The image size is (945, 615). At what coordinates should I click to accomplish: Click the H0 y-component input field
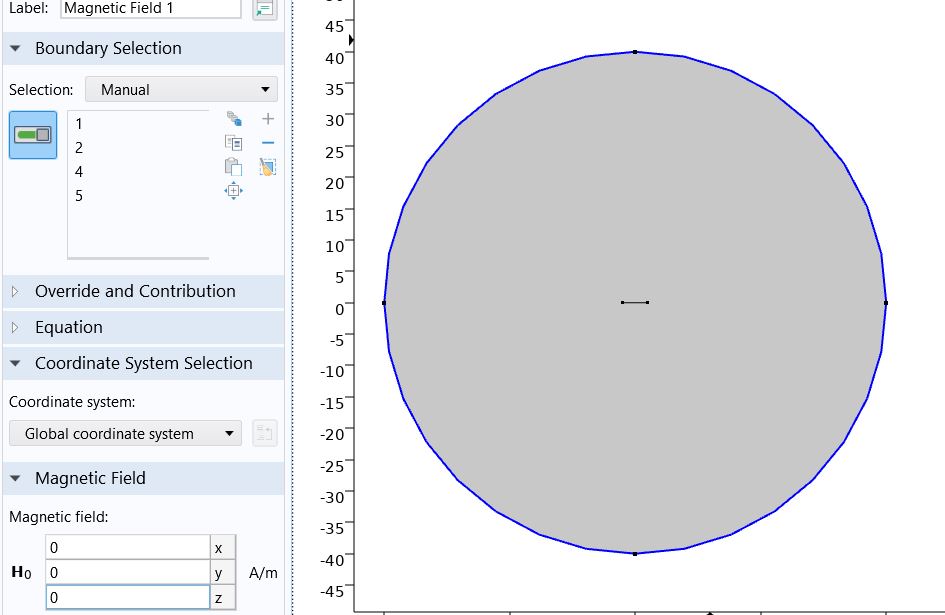click(126, 573)
